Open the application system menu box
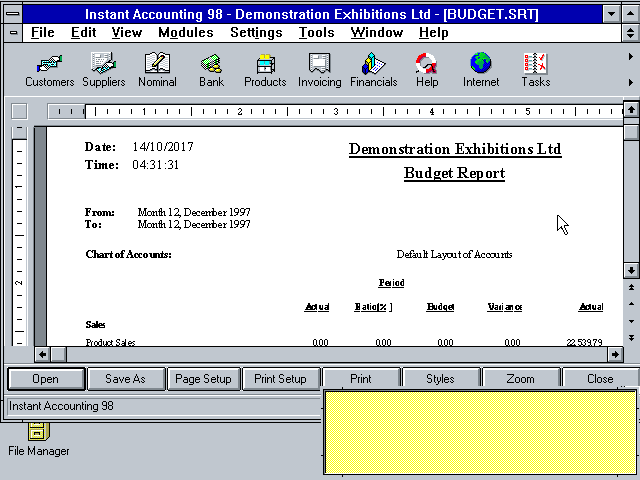Screen dimensions: 640x480 pyautogui.click(x=13, y=14)
